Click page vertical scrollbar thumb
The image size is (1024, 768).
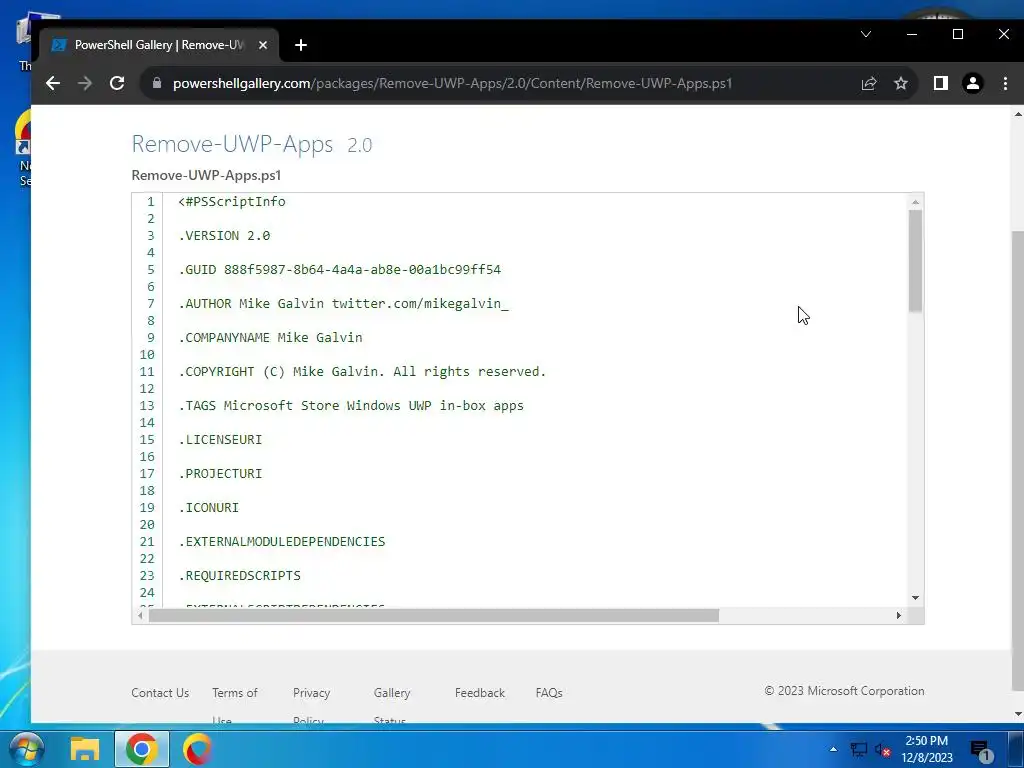coord(1017,460)
